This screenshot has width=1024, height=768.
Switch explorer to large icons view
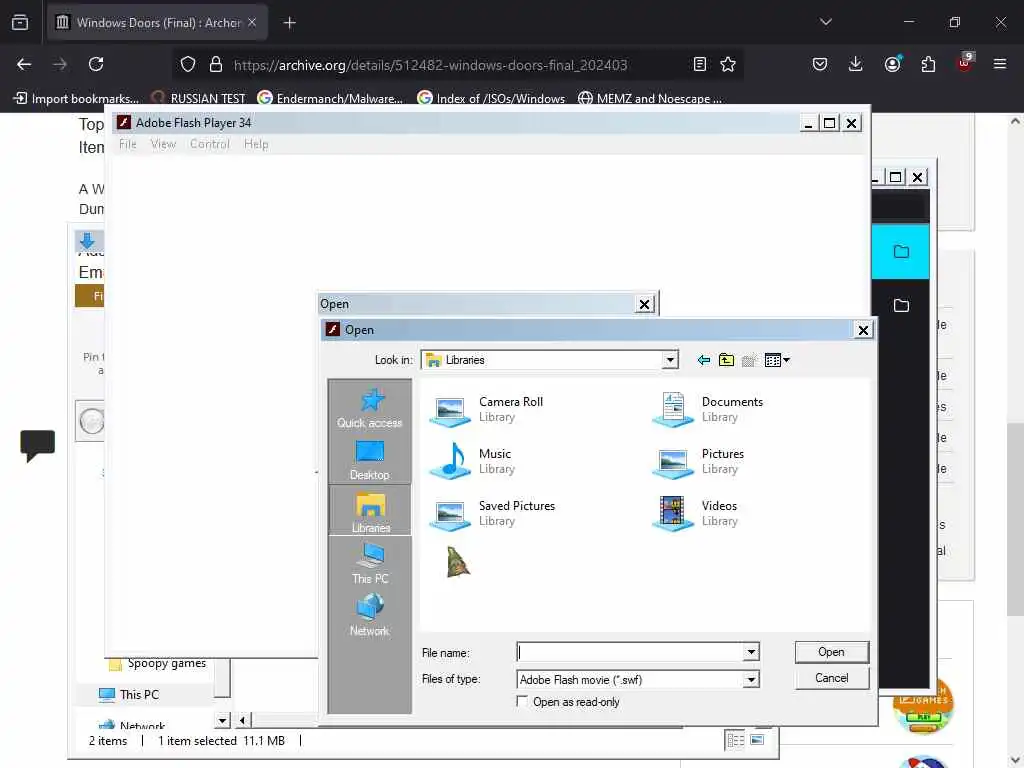757,740
